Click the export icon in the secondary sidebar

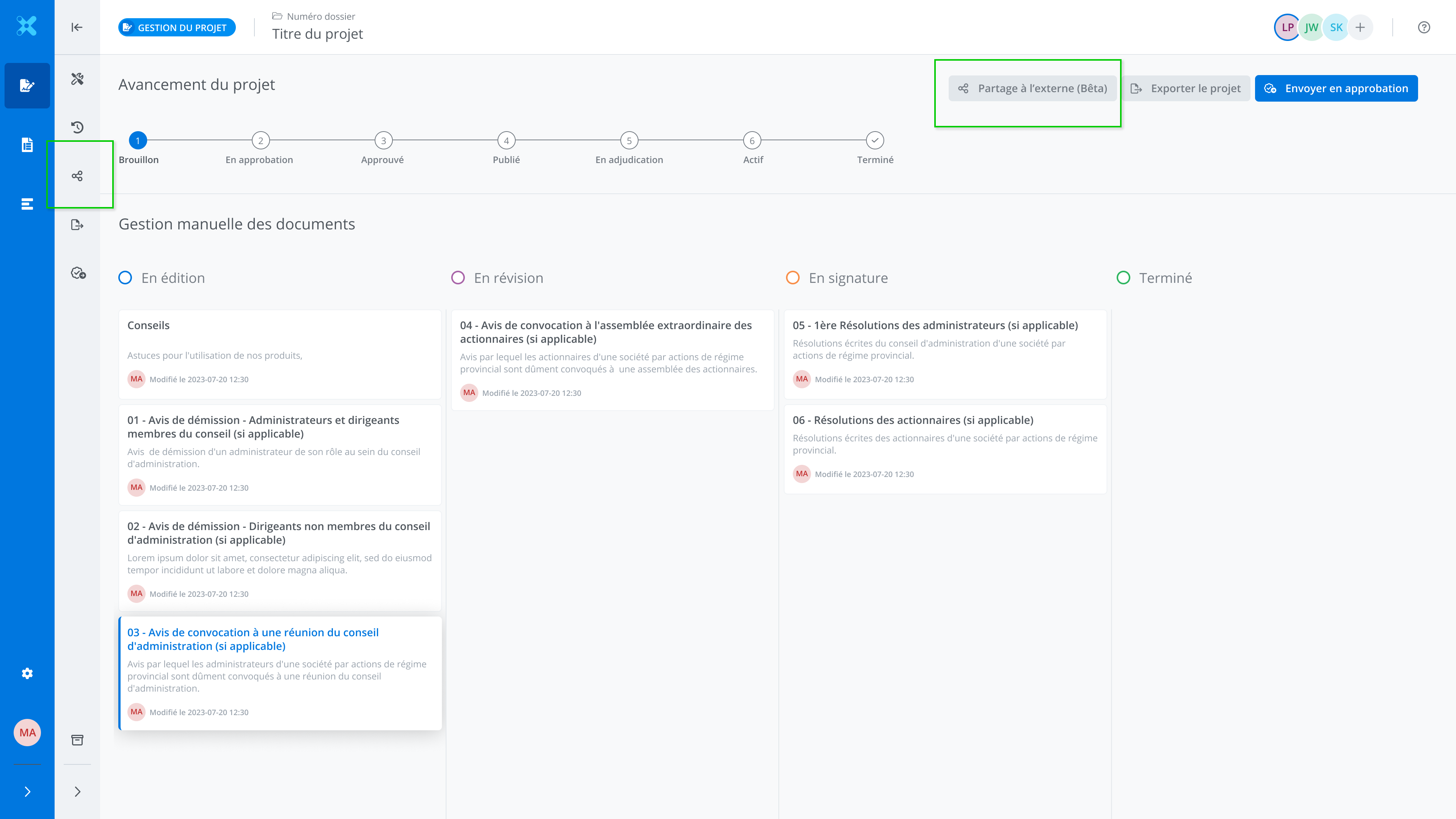77,225
